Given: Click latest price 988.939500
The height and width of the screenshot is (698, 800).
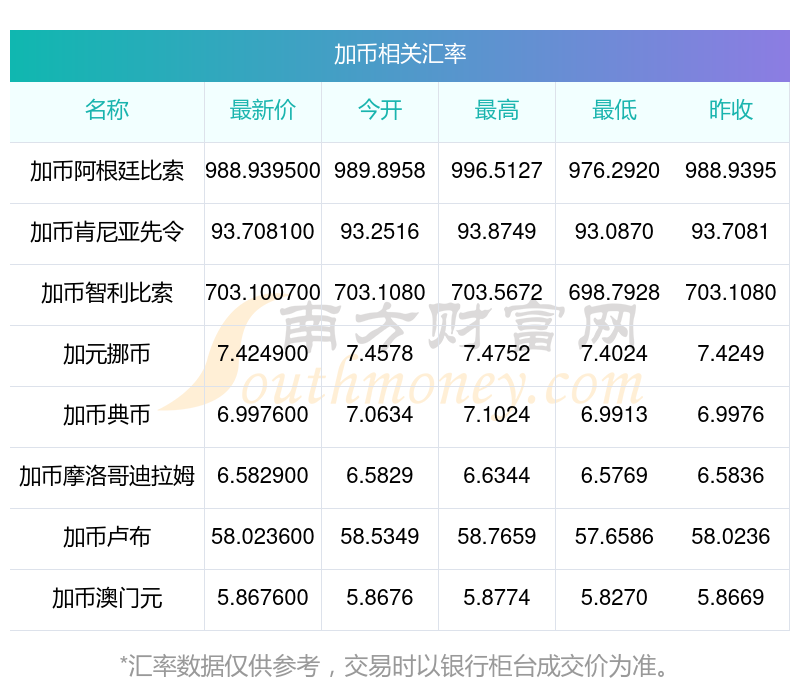Looking at the screenshot, I should point(262,170).
